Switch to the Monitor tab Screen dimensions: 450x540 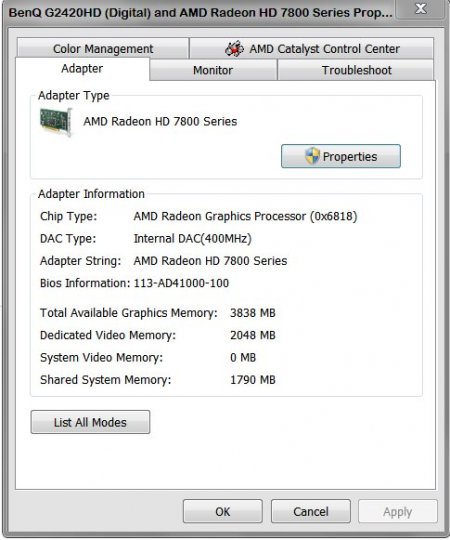point(213,70)
